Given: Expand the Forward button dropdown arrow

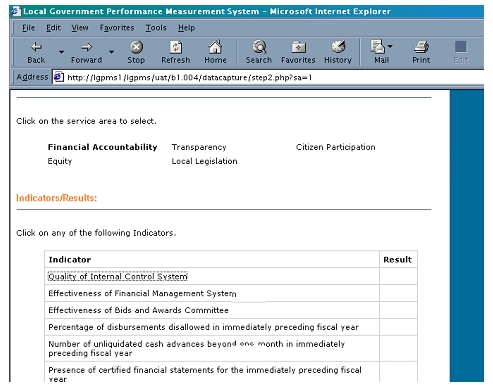Looking at the screenshot, I should click(x=111, y=52).
